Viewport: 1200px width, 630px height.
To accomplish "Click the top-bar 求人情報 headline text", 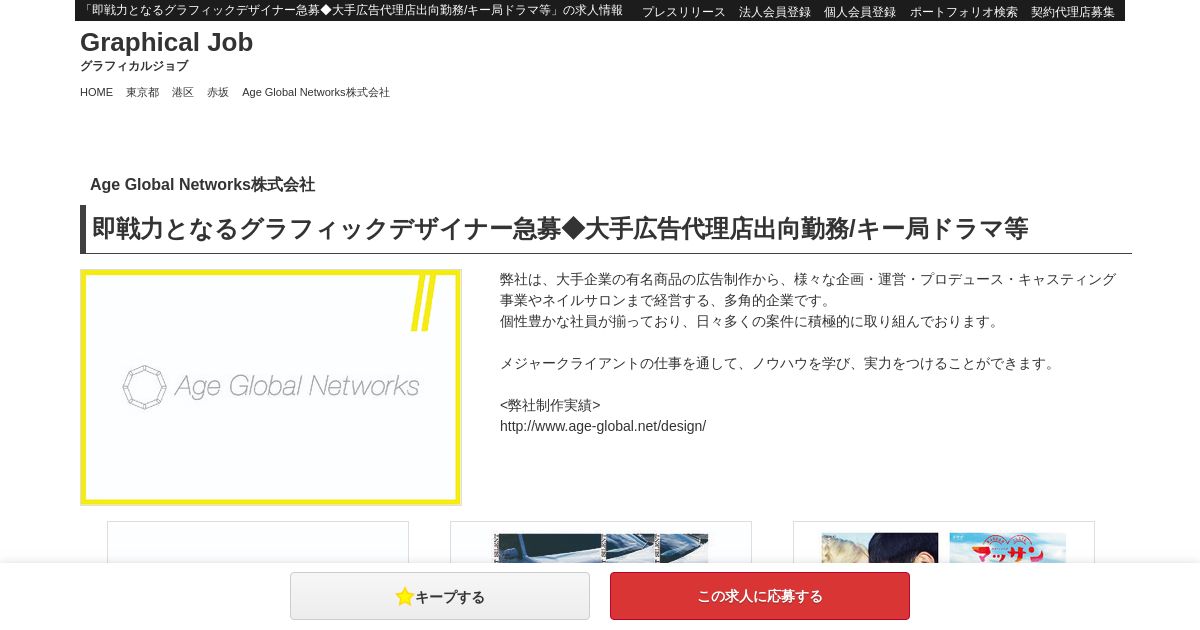I will coord(351,10).
